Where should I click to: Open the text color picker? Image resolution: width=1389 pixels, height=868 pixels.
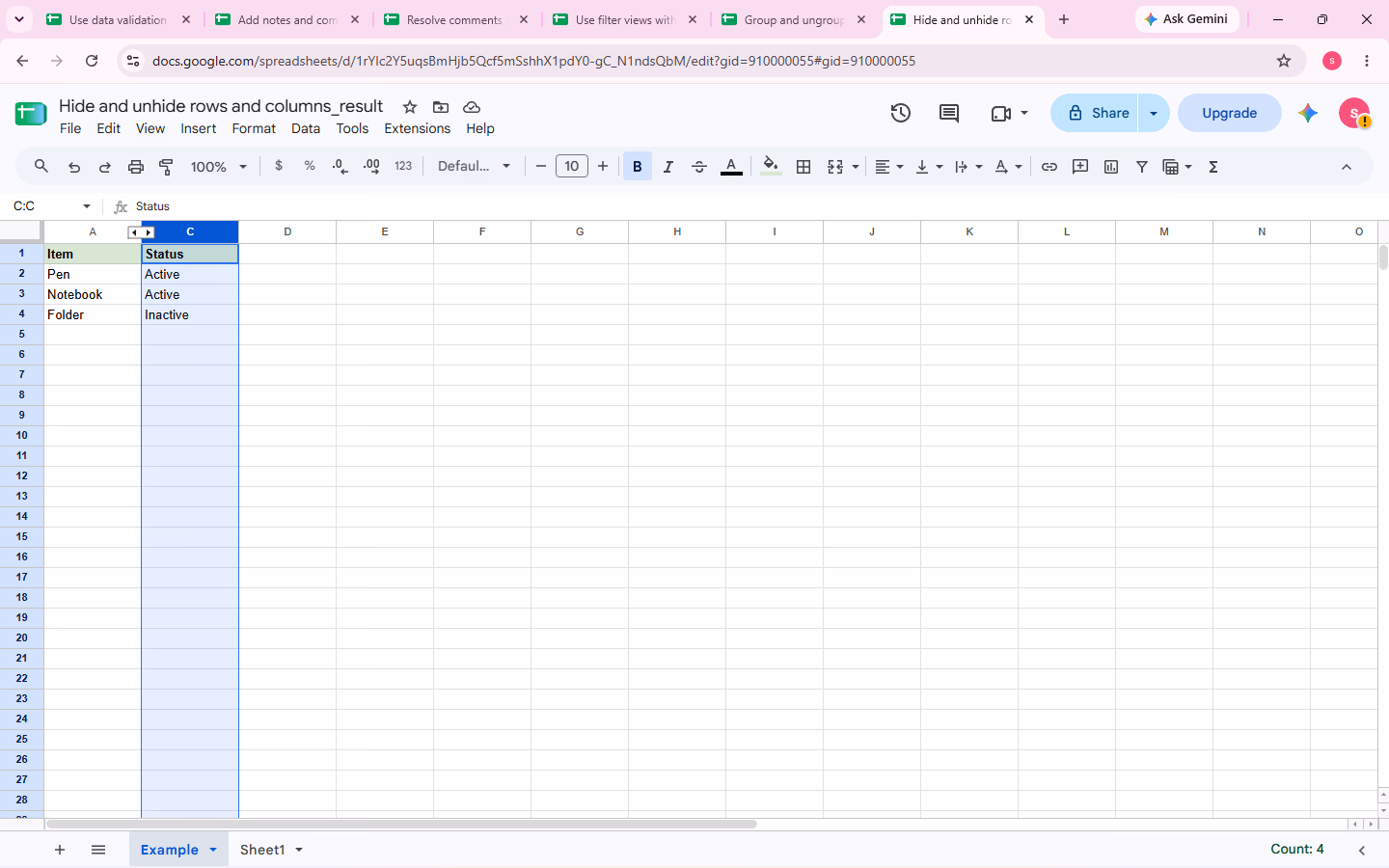tap(732, 167)
